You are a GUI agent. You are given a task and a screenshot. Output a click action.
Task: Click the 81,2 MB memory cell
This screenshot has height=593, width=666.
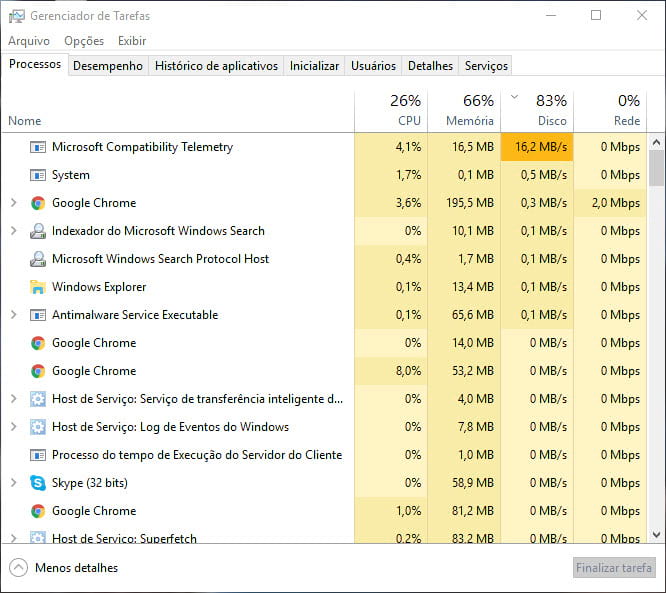click(464, 511)
